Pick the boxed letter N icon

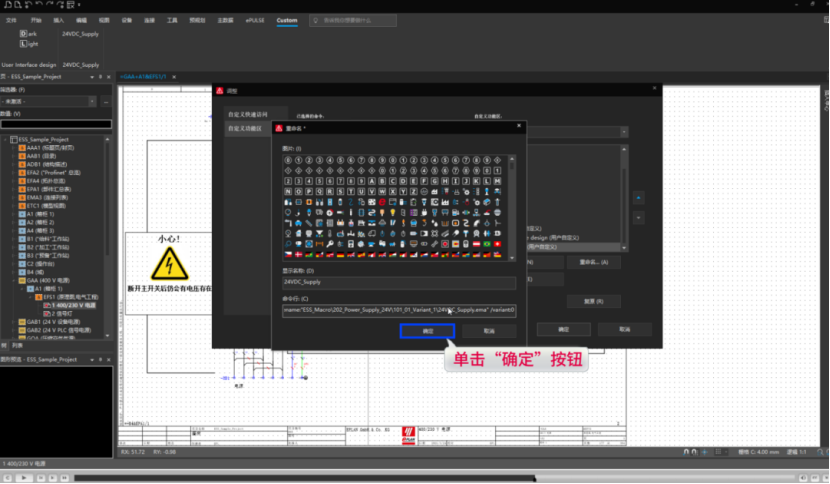click(288, 191)
